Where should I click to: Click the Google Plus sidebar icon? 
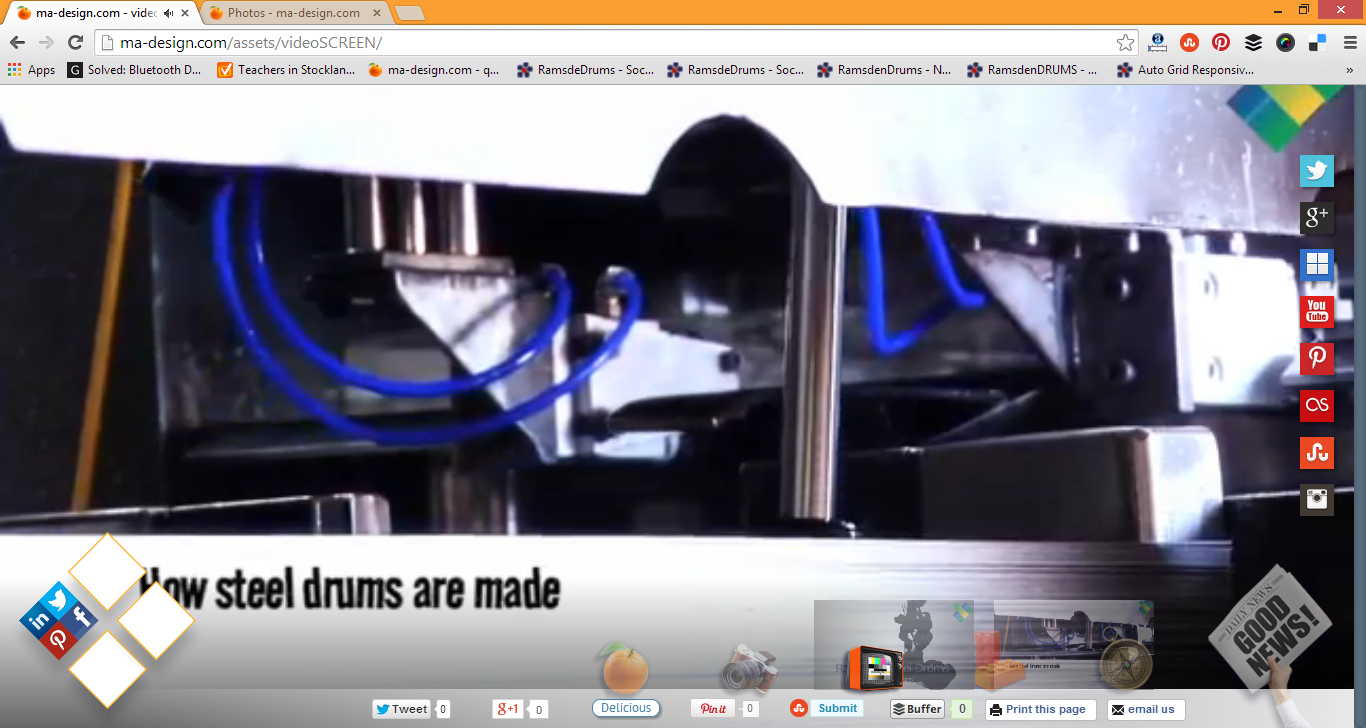[1316, 217]
